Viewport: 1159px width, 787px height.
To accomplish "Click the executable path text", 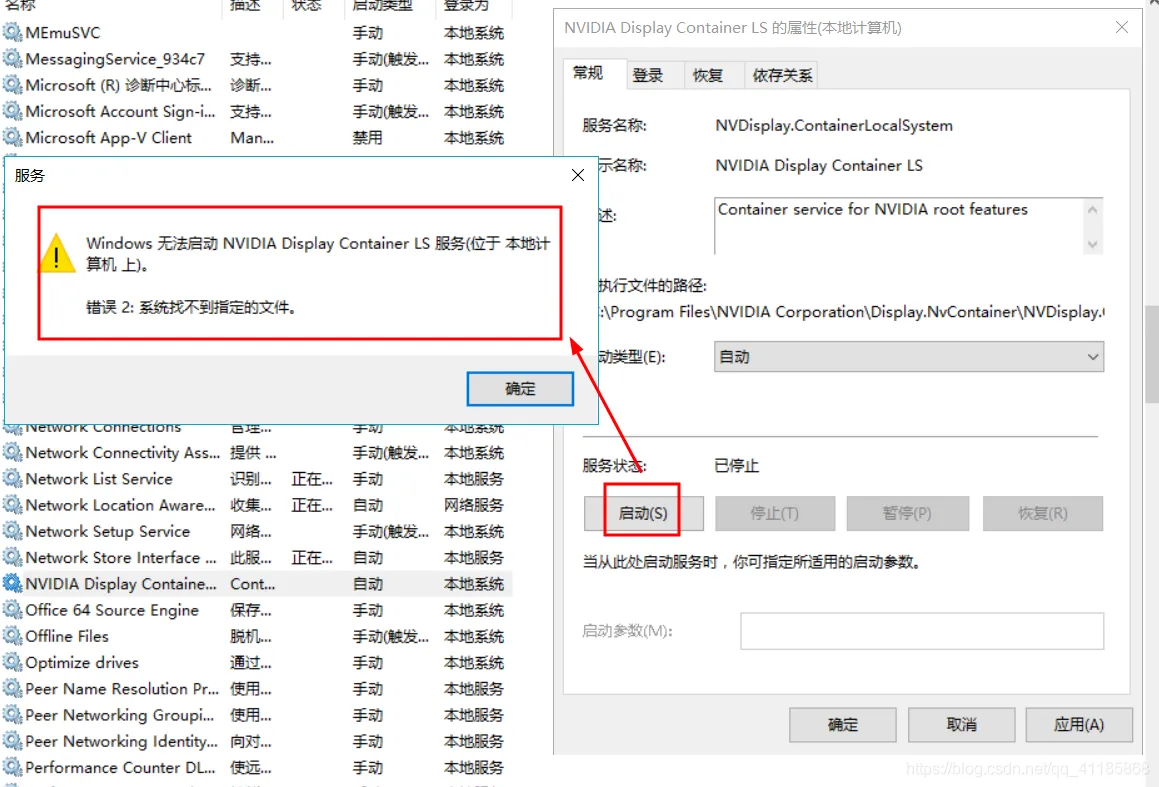I will pyautogui.click(x=854, y=312).
